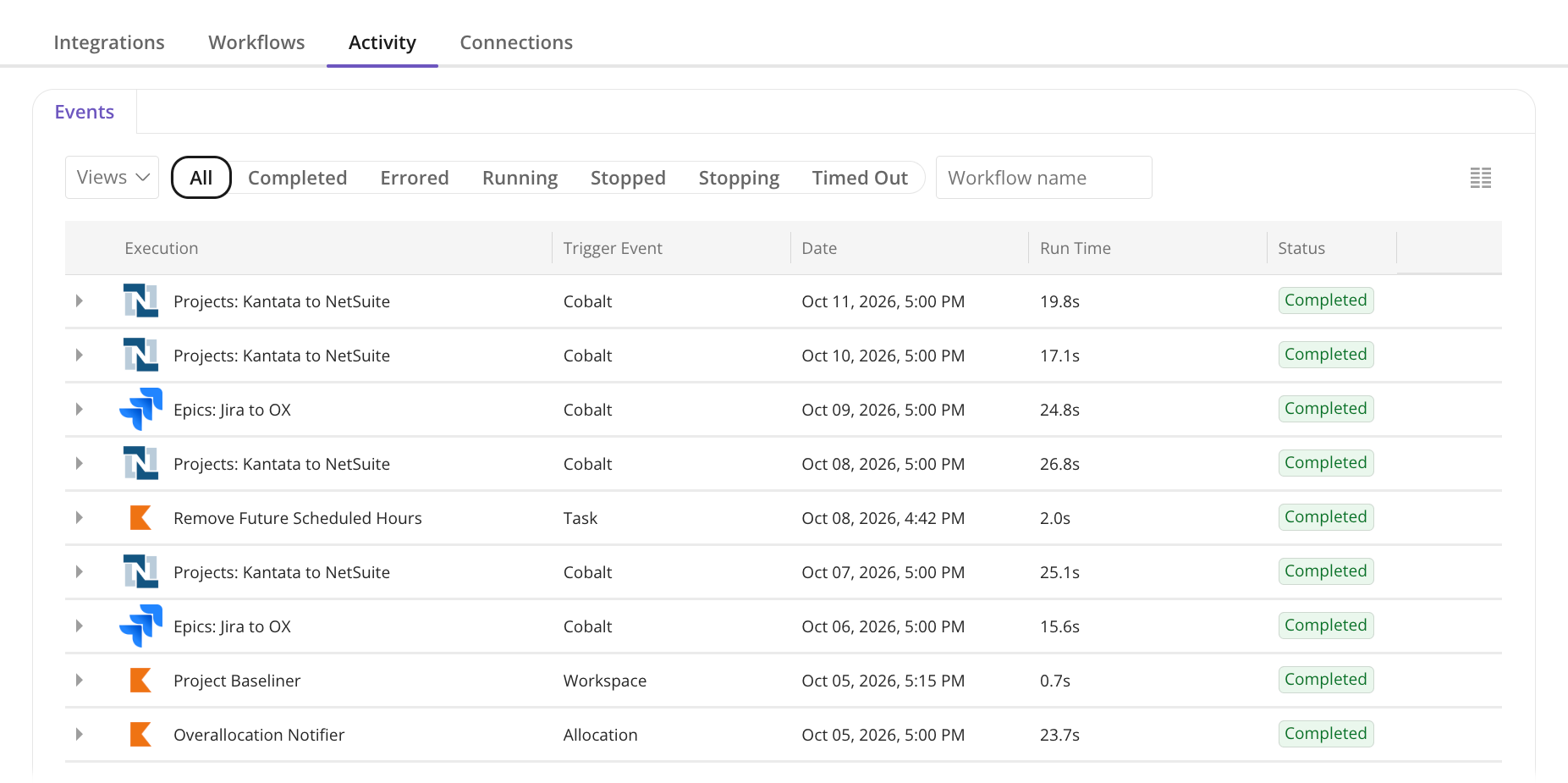This screenshot has height=783, width=1568.
Task: Click Kantata icon beside Overallocation Notifier
Action: [140, 735]
